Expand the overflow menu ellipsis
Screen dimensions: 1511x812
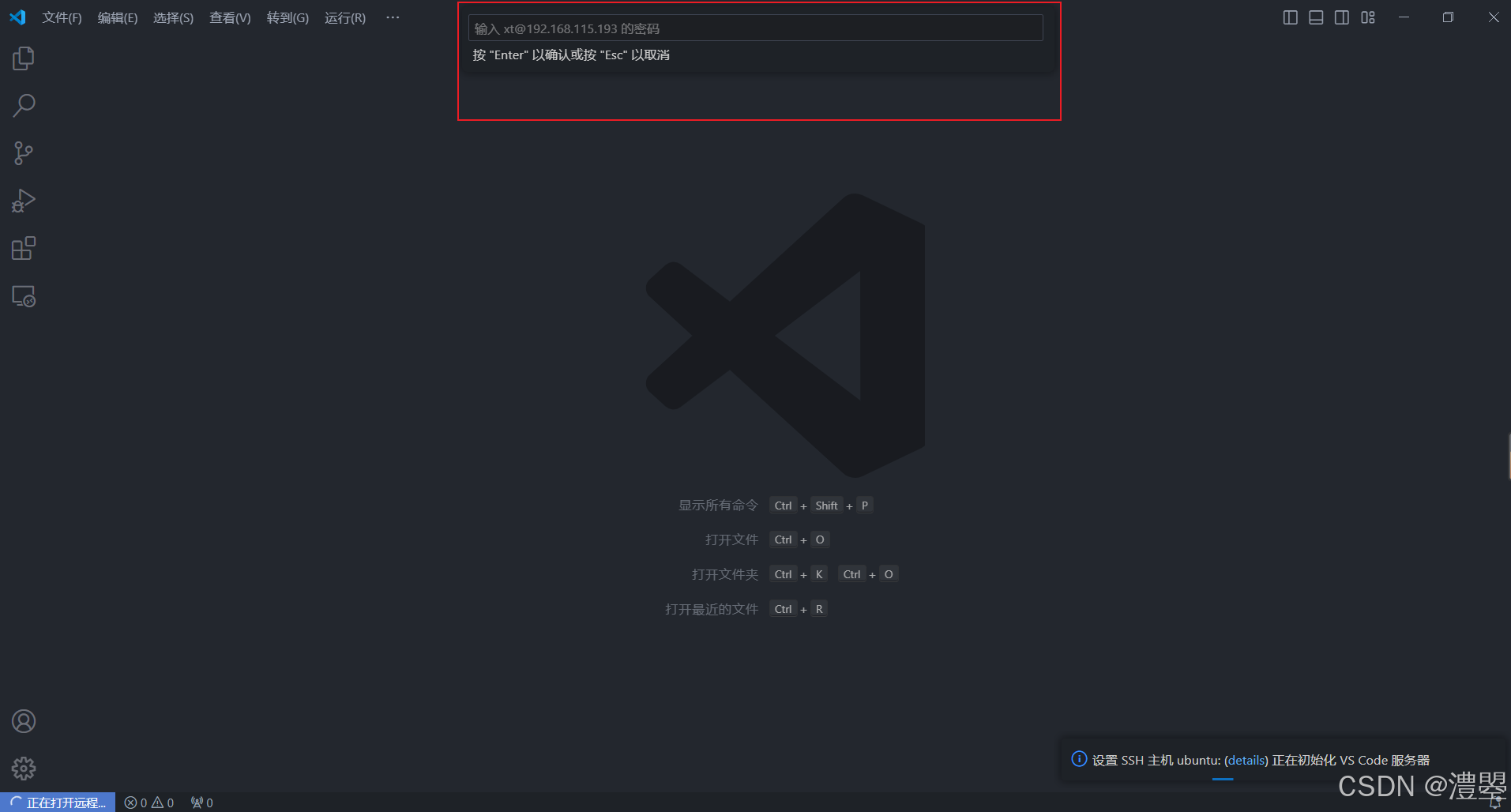coord(393,17)
